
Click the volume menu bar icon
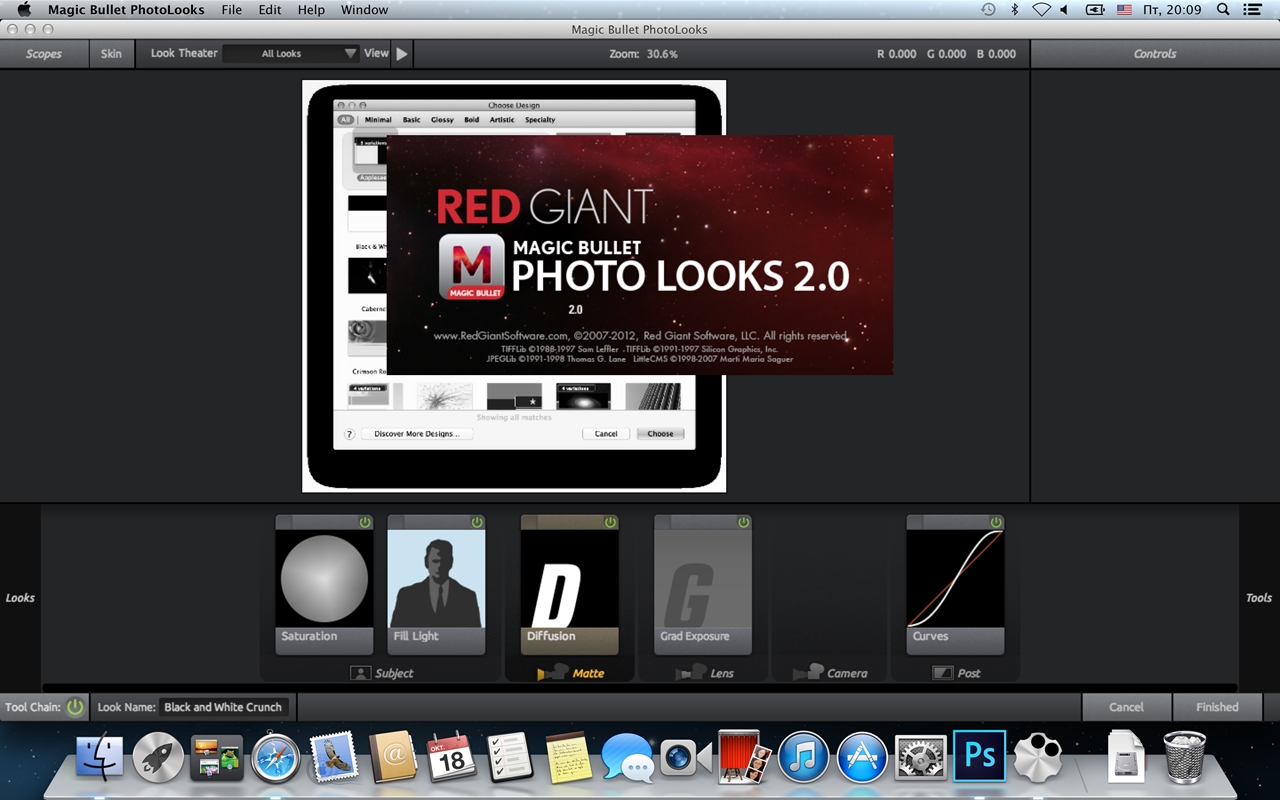pos(1064,10)
